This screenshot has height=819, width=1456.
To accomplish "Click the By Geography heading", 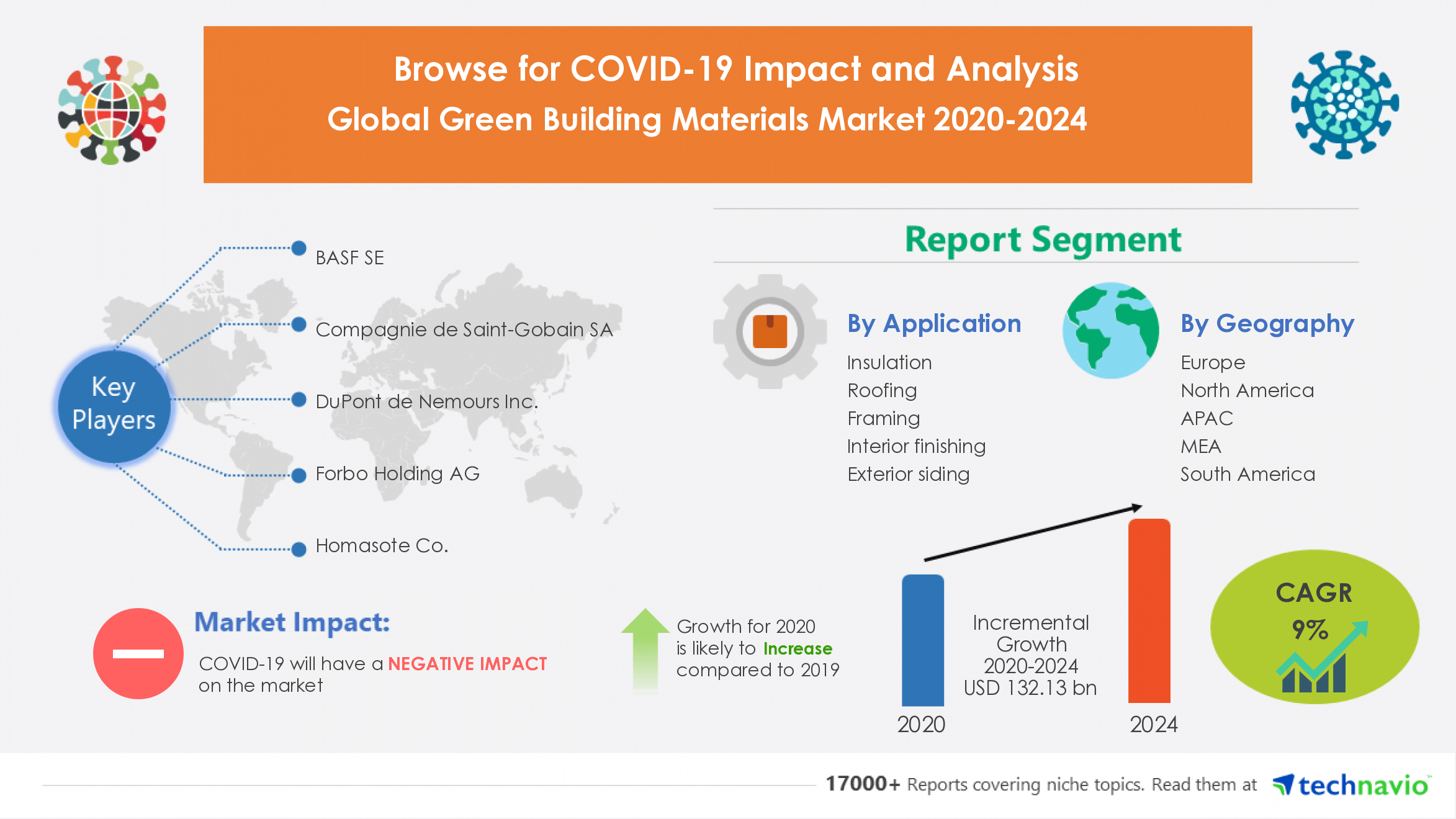I will (x=1267, y=323).
